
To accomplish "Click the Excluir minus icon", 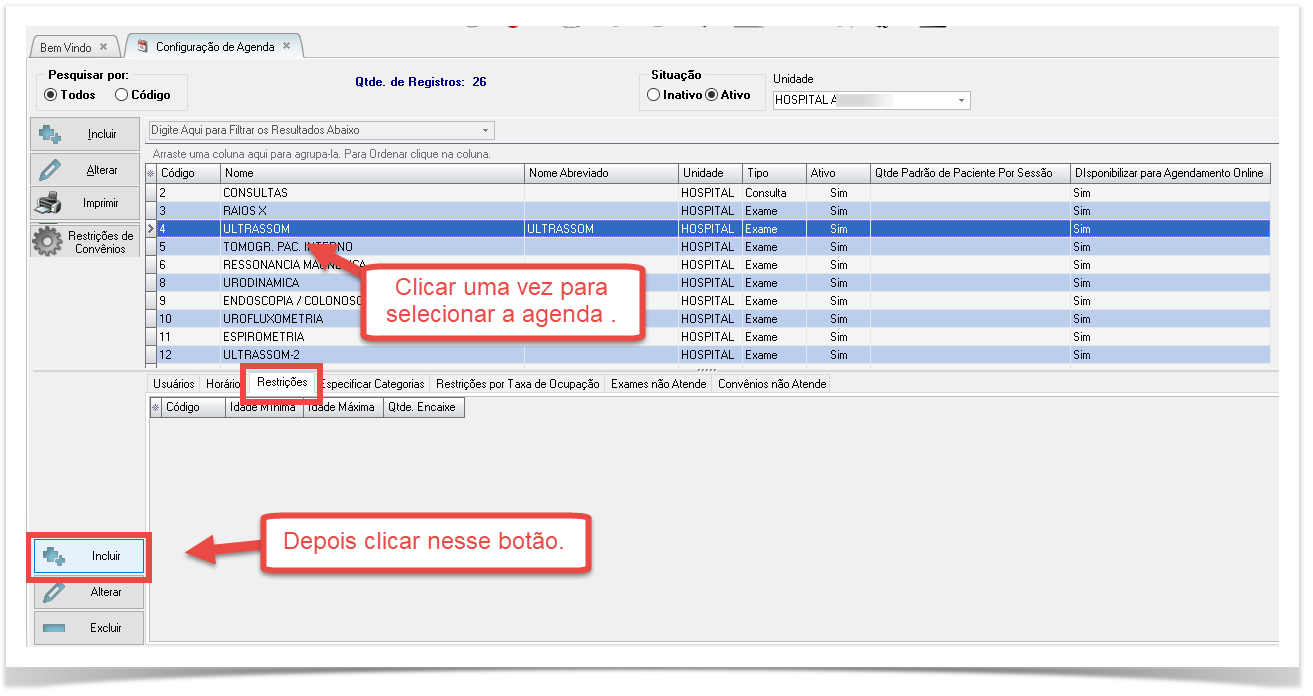I will 54,628.
